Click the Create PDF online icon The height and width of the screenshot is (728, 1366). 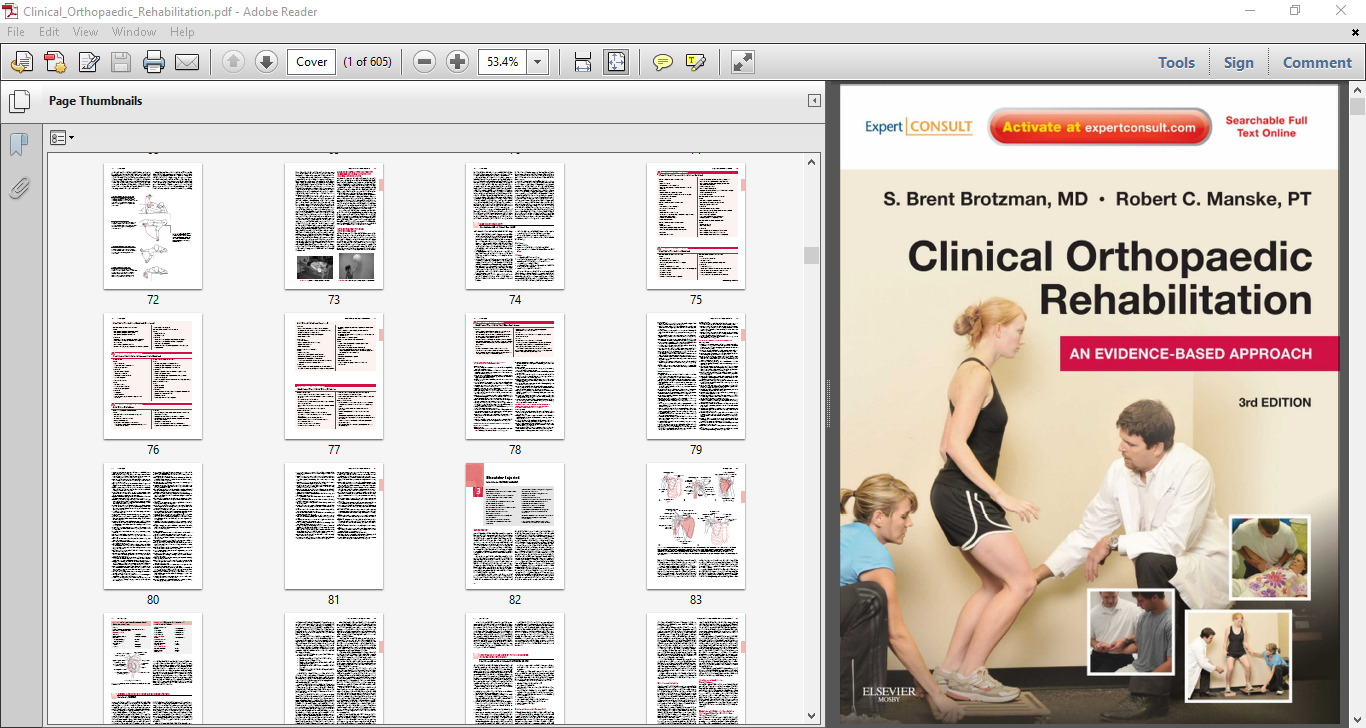(x=22, y=62)
